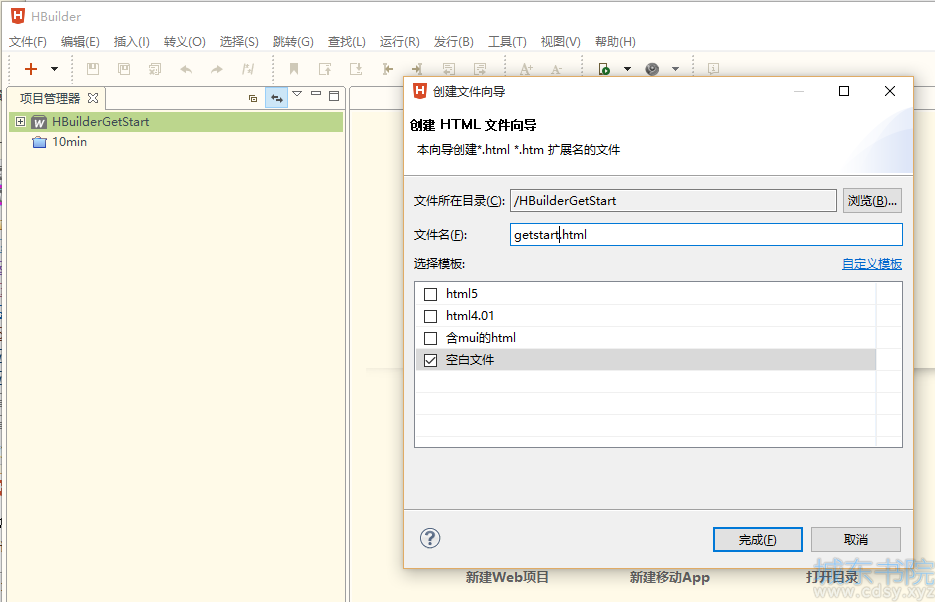This screenshot has width=935, height=602.
Task: Click the green run-in-browser icon
Action: 604,69
